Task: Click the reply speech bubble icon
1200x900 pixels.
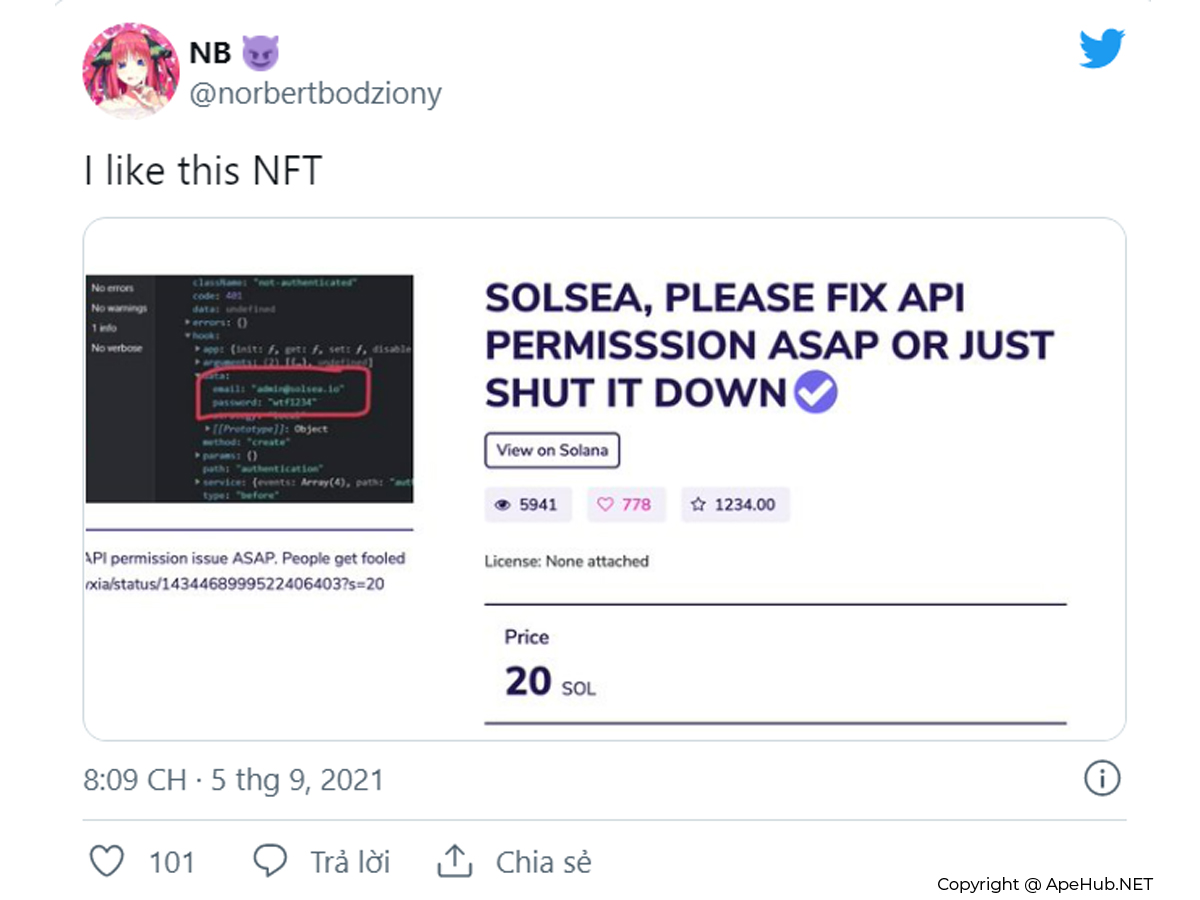Action: (270, 861)
